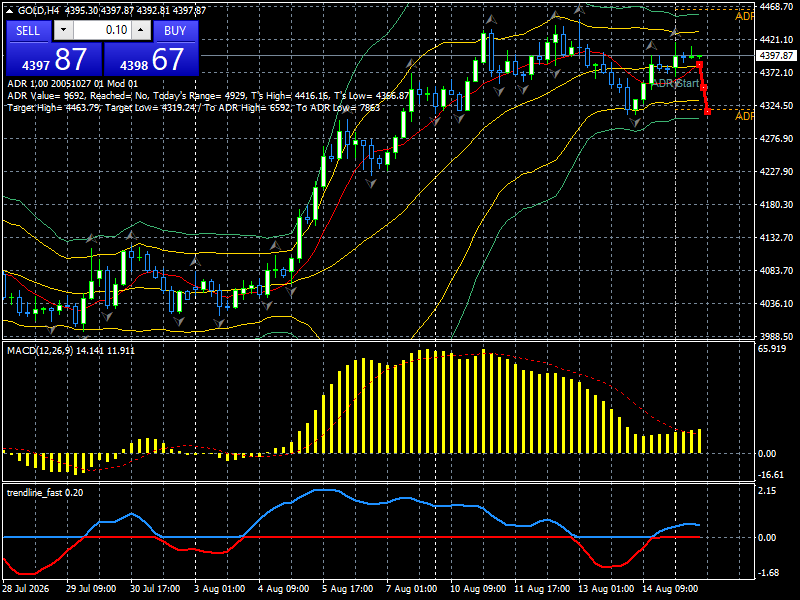Click the Target High= 4463.79 info line
Viewport: 800px width, 600px height.
pos(193,108)
